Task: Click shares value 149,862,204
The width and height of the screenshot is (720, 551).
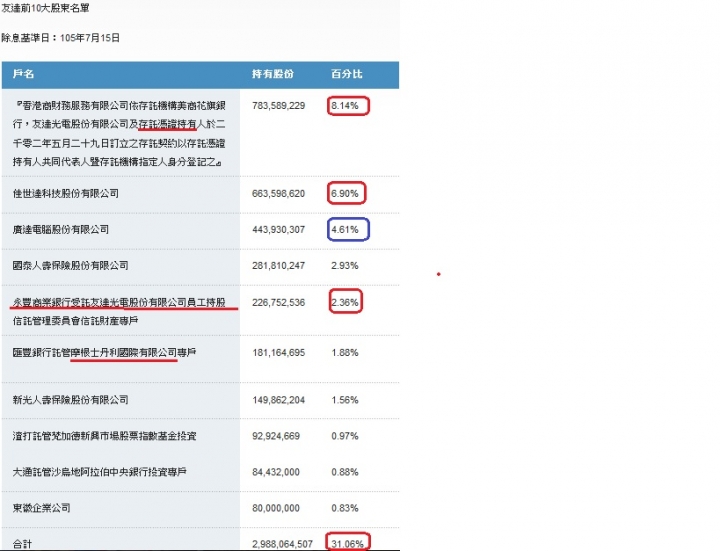Action: pyautogui.click(x=278, y=400)
